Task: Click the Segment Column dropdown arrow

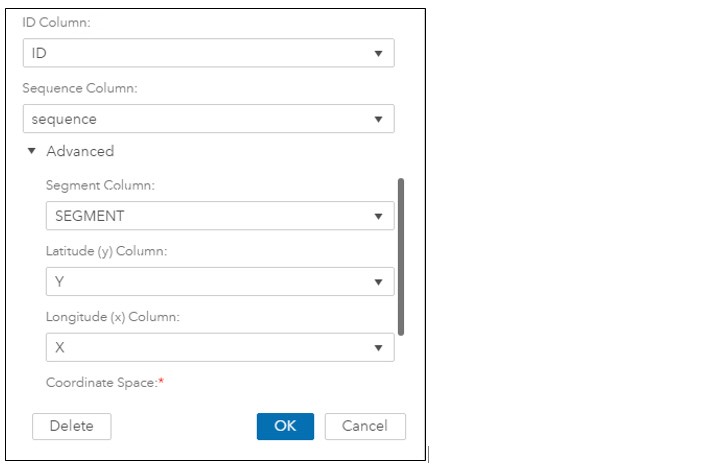Action: [x=378, y=216]
